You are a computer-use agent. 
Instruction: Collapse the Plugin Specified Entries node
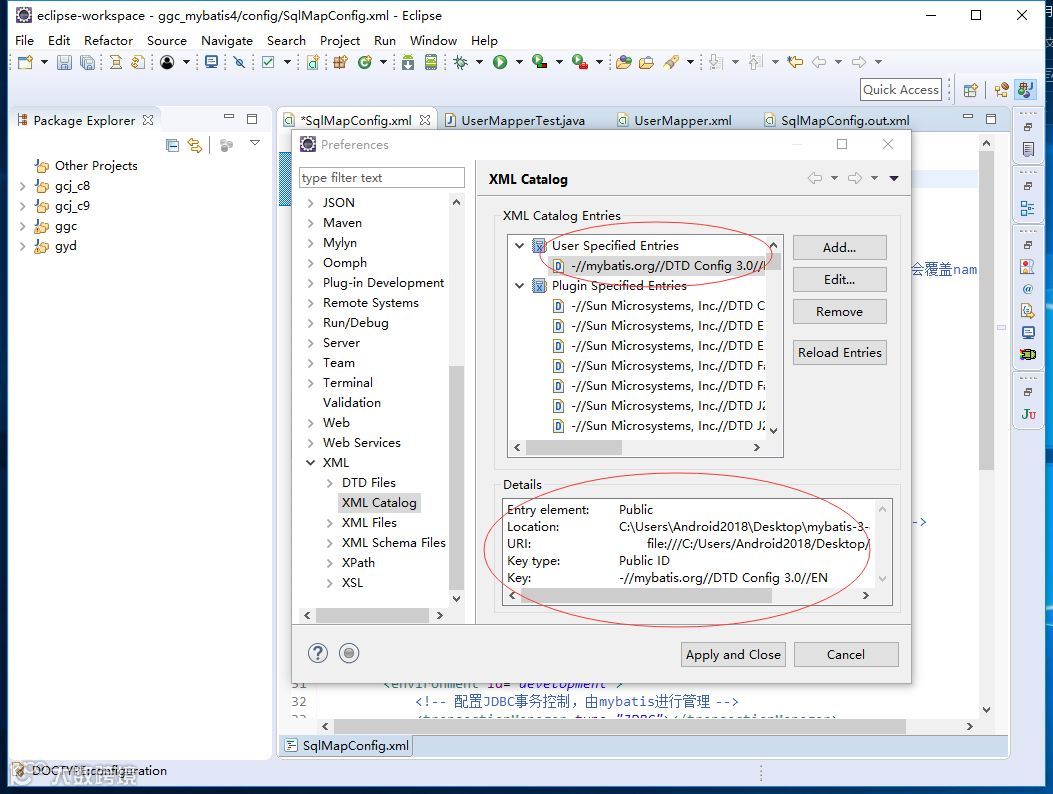click(519, 286)
